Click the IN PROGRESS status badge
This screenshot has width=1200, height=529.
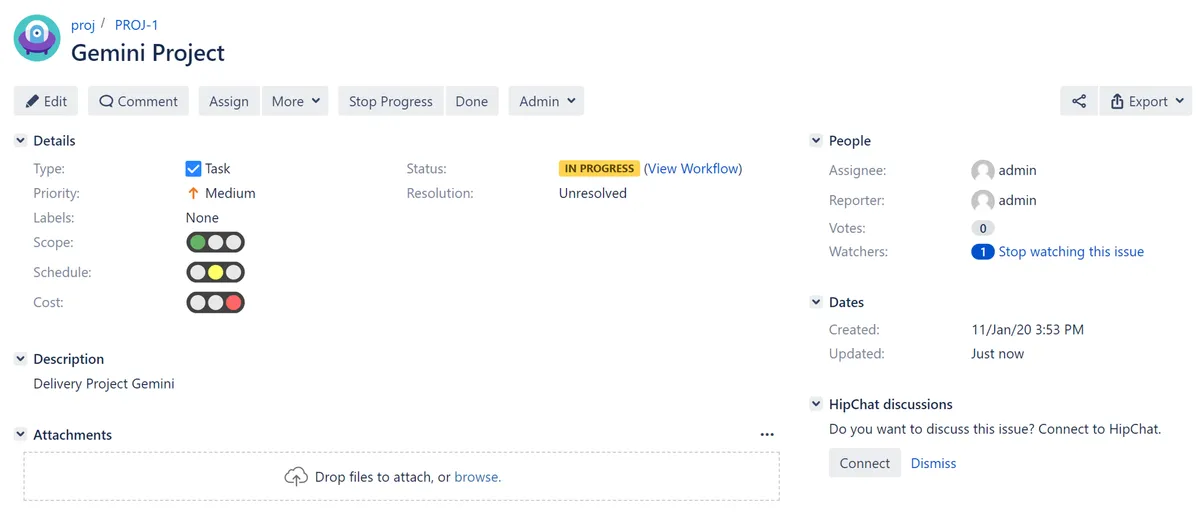[x=599, y=169]
